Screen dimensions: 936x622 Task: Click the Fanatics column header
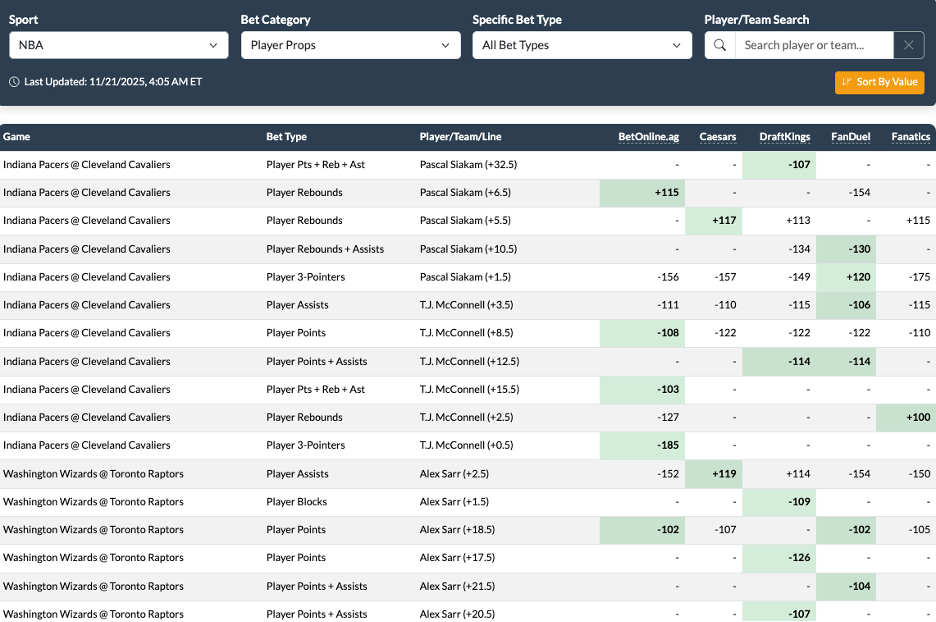click(x=910, y=137)
